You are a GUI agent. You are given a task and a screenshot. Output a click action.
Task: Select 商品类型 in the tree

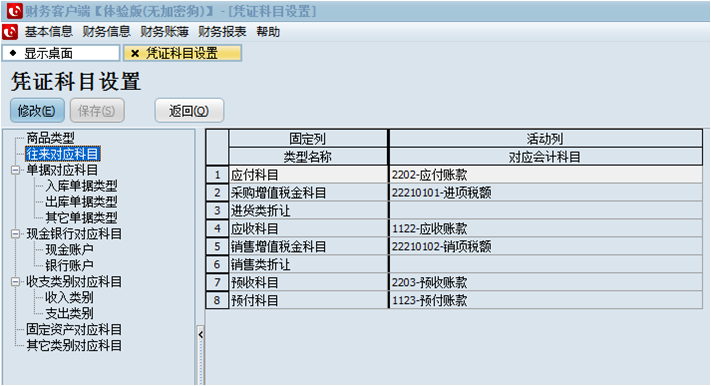tap(50, 138)
